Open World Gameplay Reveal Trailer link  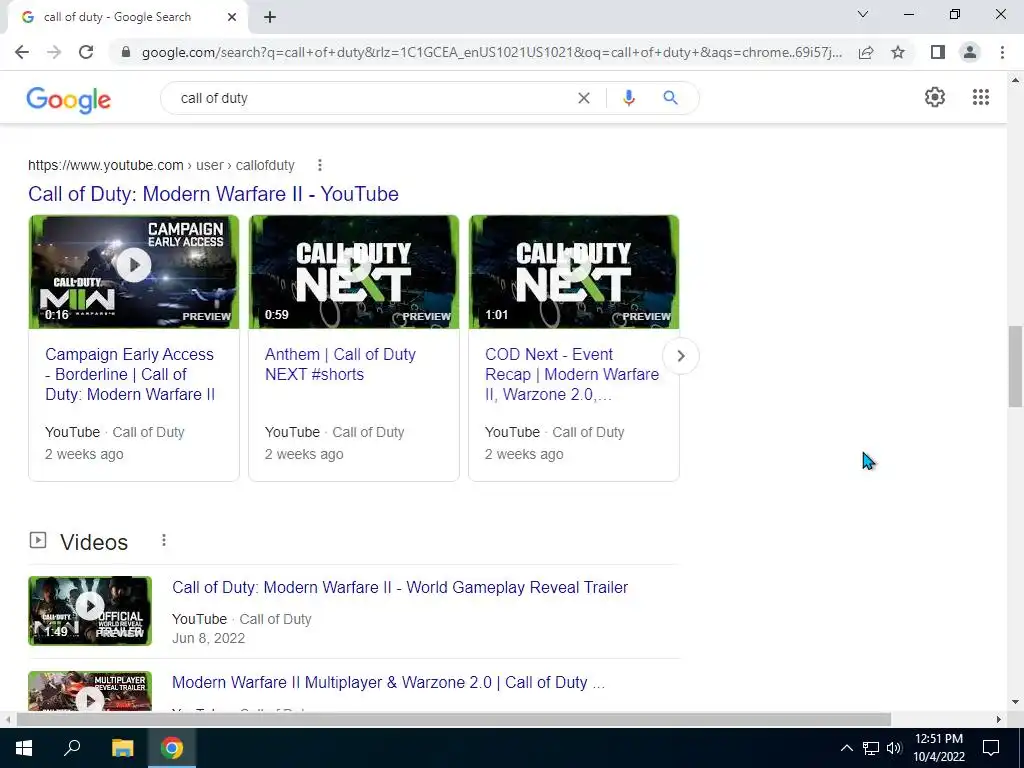coord(400,587)
